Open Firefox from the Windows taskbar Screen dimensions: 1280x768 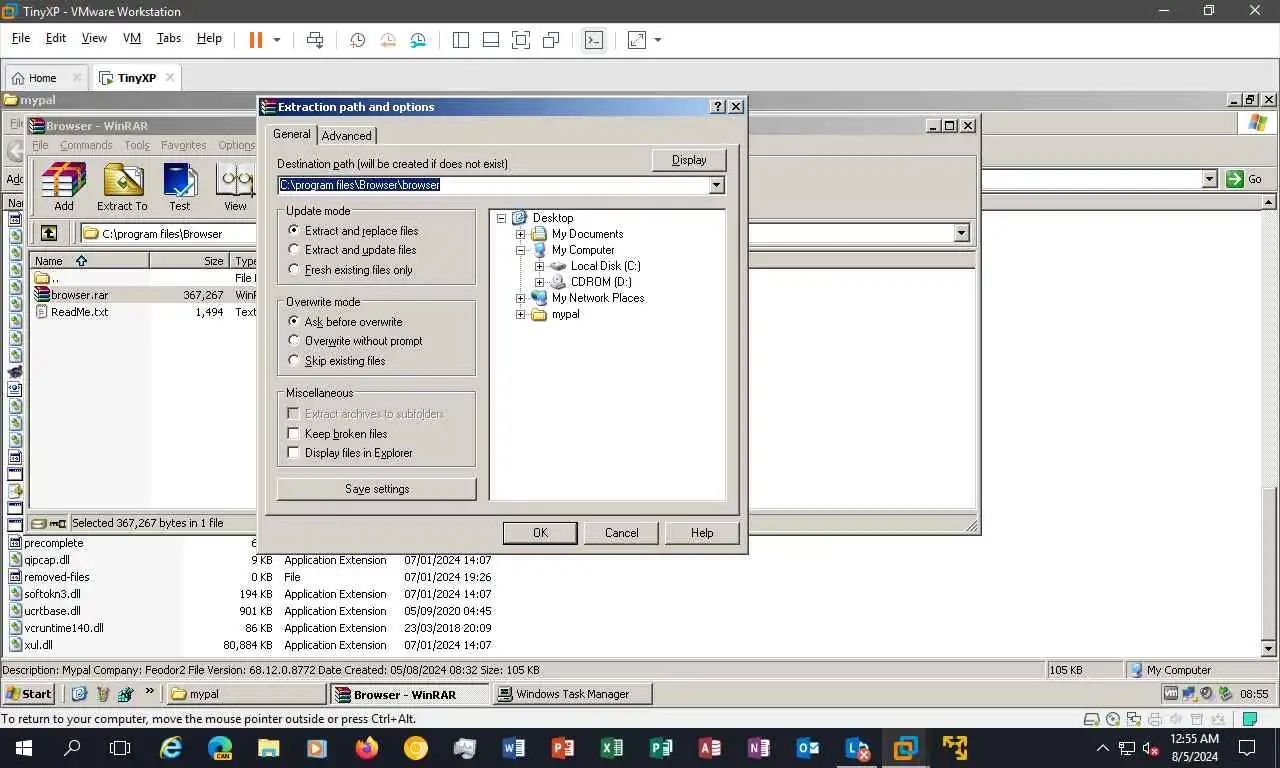point(367,747)
